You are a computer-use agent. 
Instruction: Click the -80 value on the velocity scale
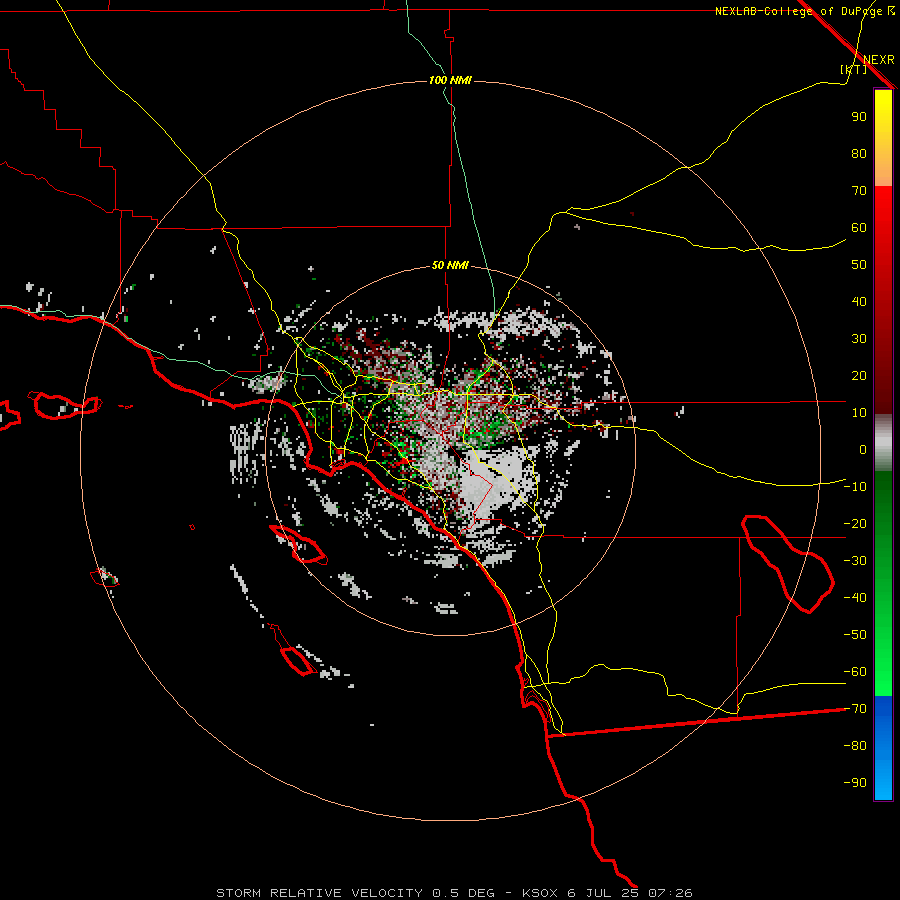[x=855, y=746]
